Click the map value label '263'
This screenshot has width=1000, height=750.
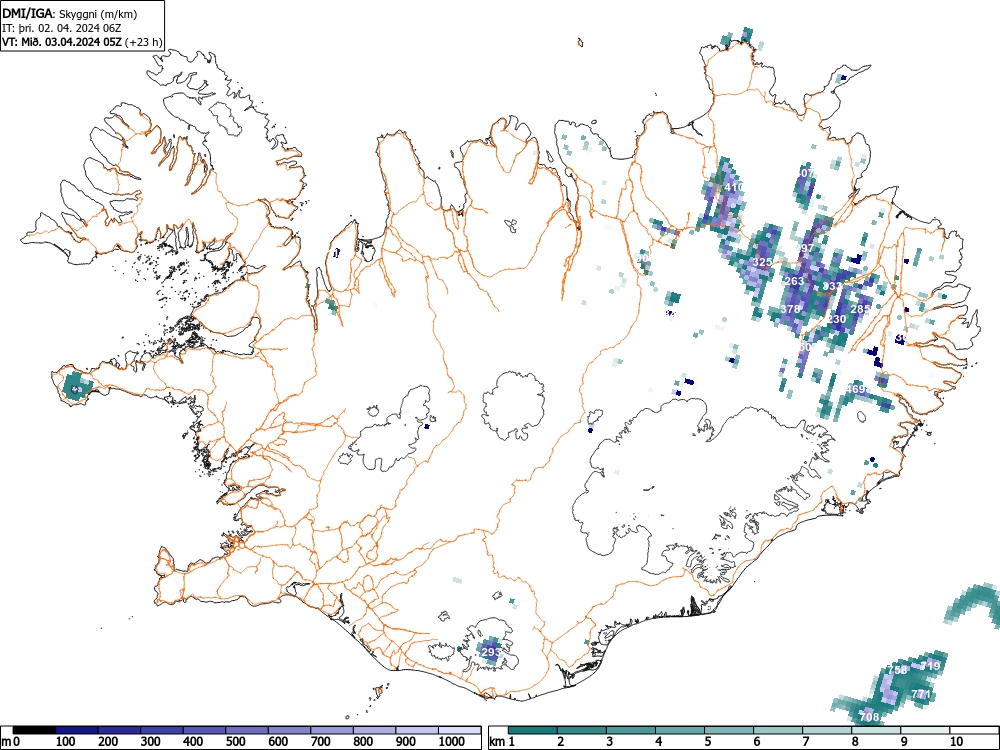tap(794, 281)
